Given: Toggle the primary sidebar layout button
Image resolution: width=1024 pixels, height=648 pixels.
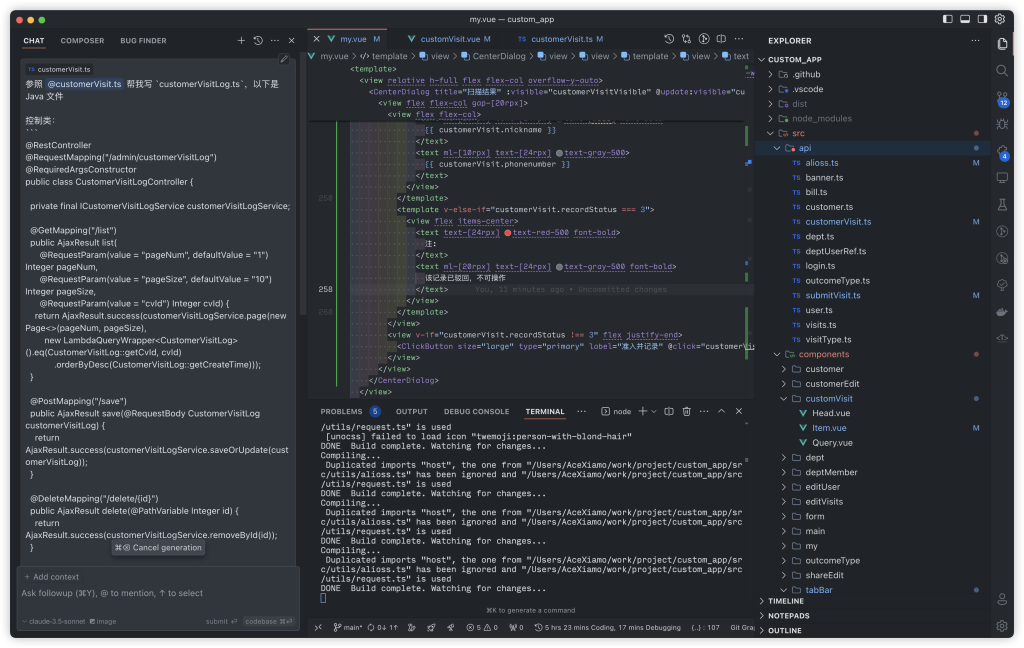Looking at the screenshot, I should [947, 19].
